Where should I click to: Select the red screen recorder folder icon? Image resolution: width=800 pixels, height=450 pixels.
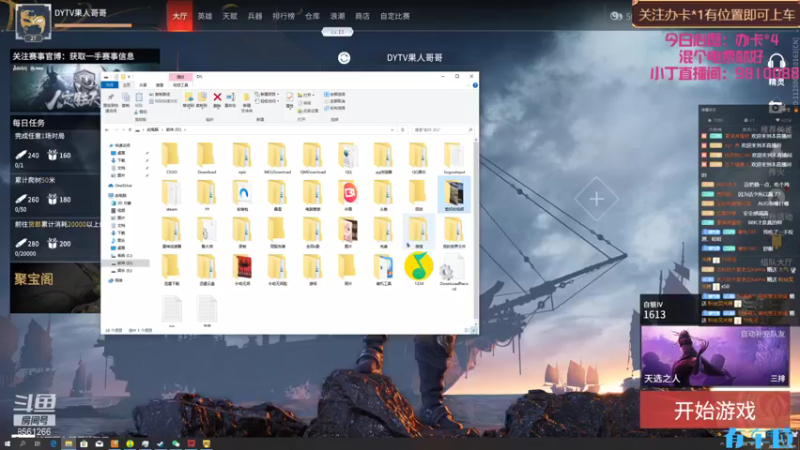348,195
